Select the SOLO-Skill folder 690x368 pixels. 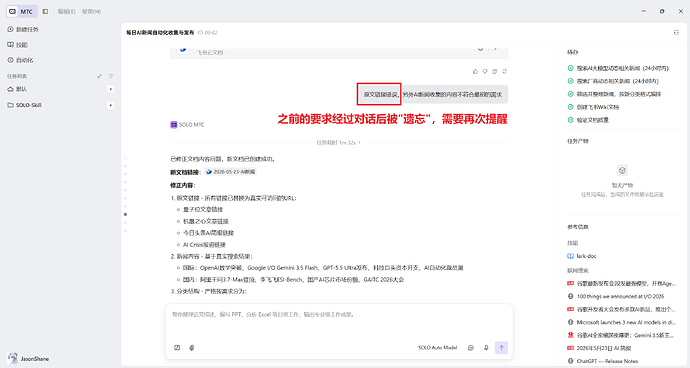[x=25, y=105]
